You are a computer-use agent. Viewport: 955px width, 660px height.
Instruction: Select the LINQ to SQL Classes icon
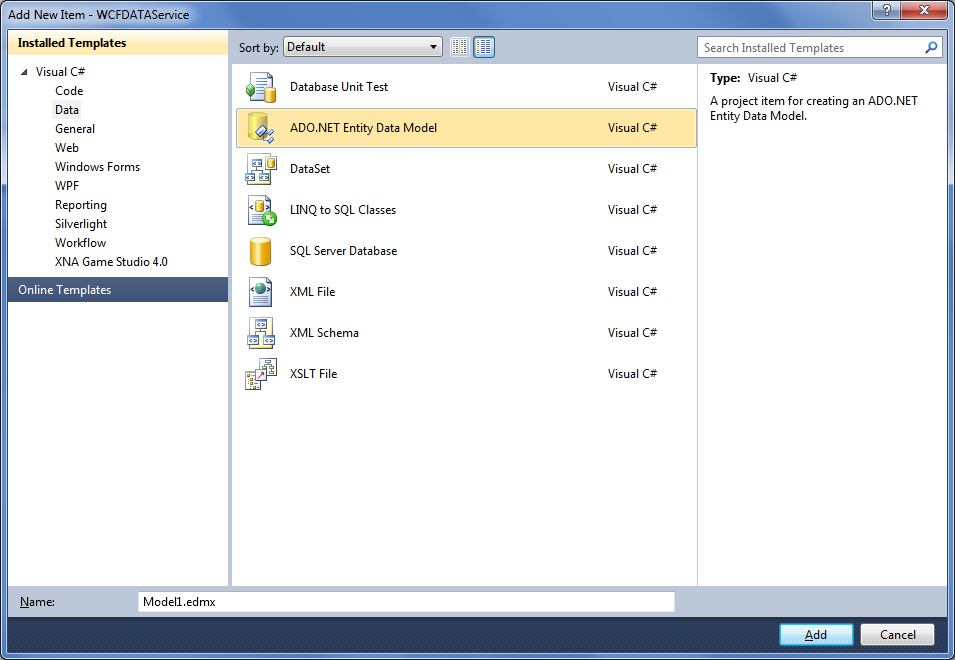[x=260, y=210]
